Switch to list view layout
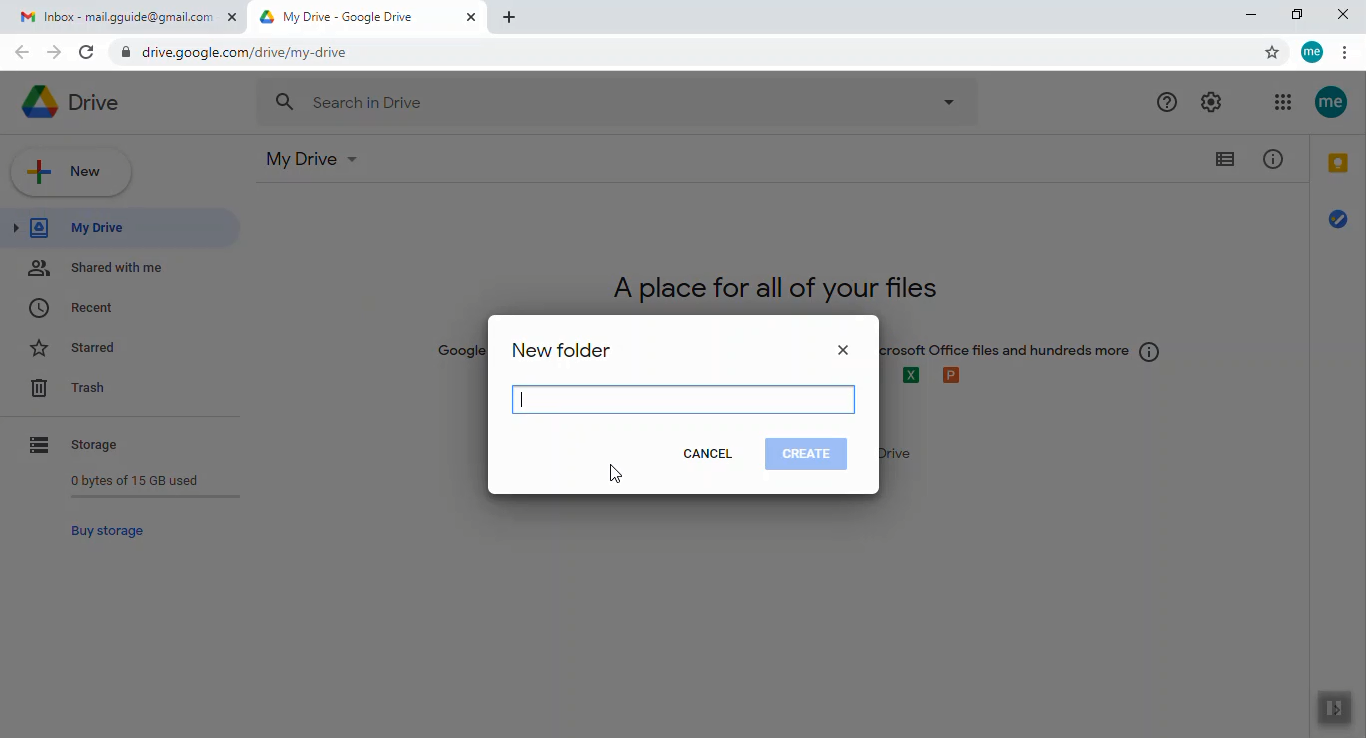The width and height of the screenshot is (1366, 738). pos(1224,159)
